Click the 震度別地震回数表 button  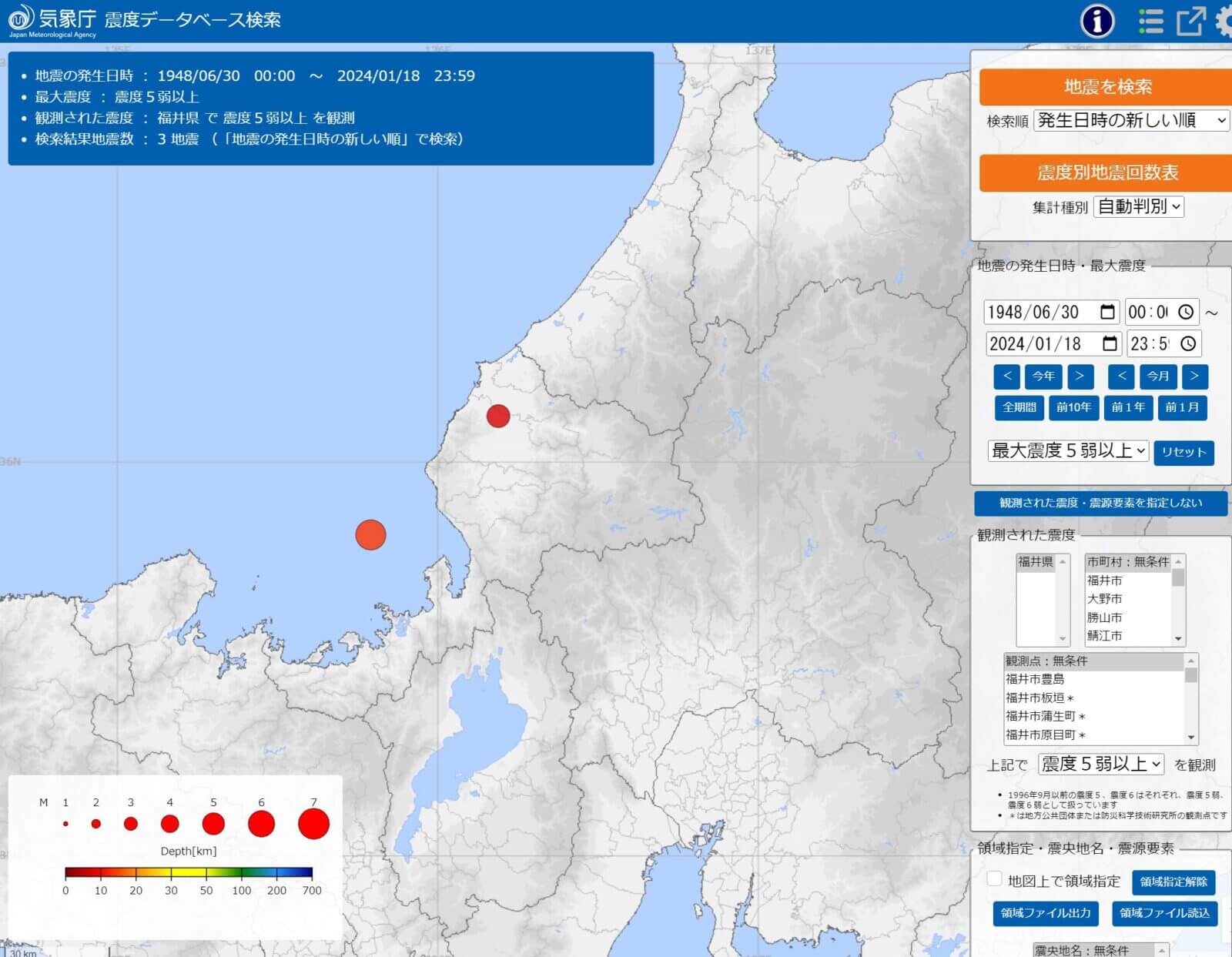pos(1106,172)
